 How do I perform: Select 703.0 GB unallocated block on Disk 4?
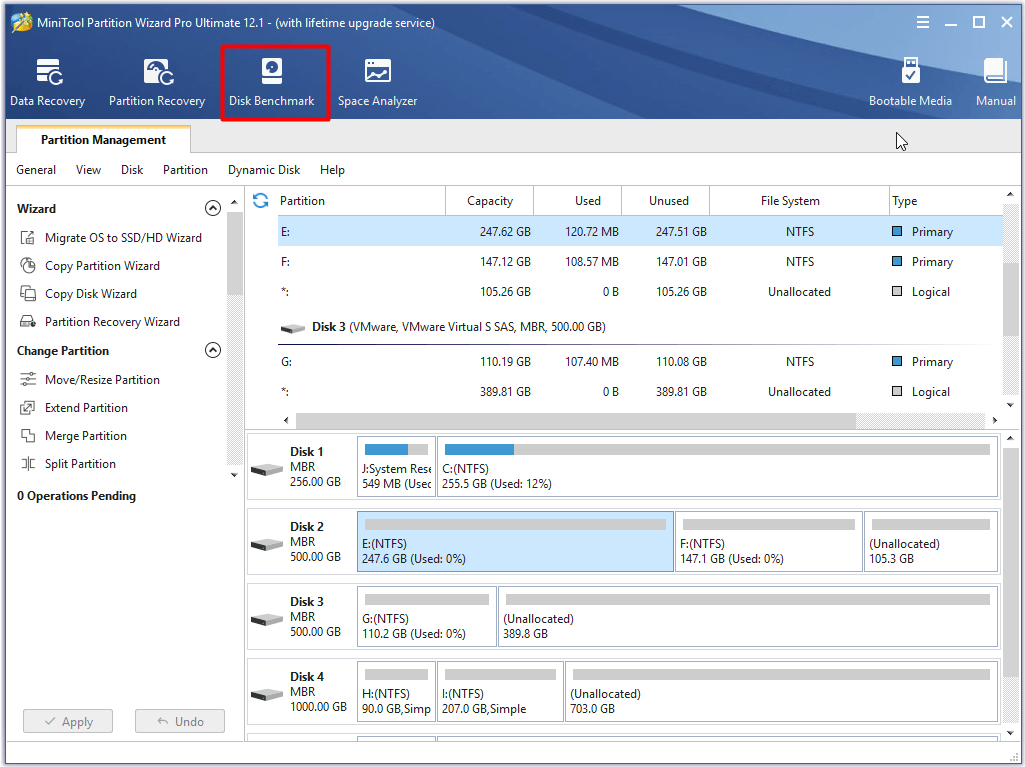pos(781,692)
